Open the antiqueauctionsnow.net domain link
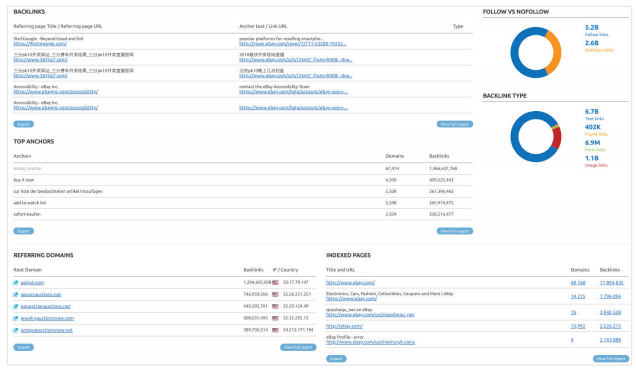 pos(47,330)
